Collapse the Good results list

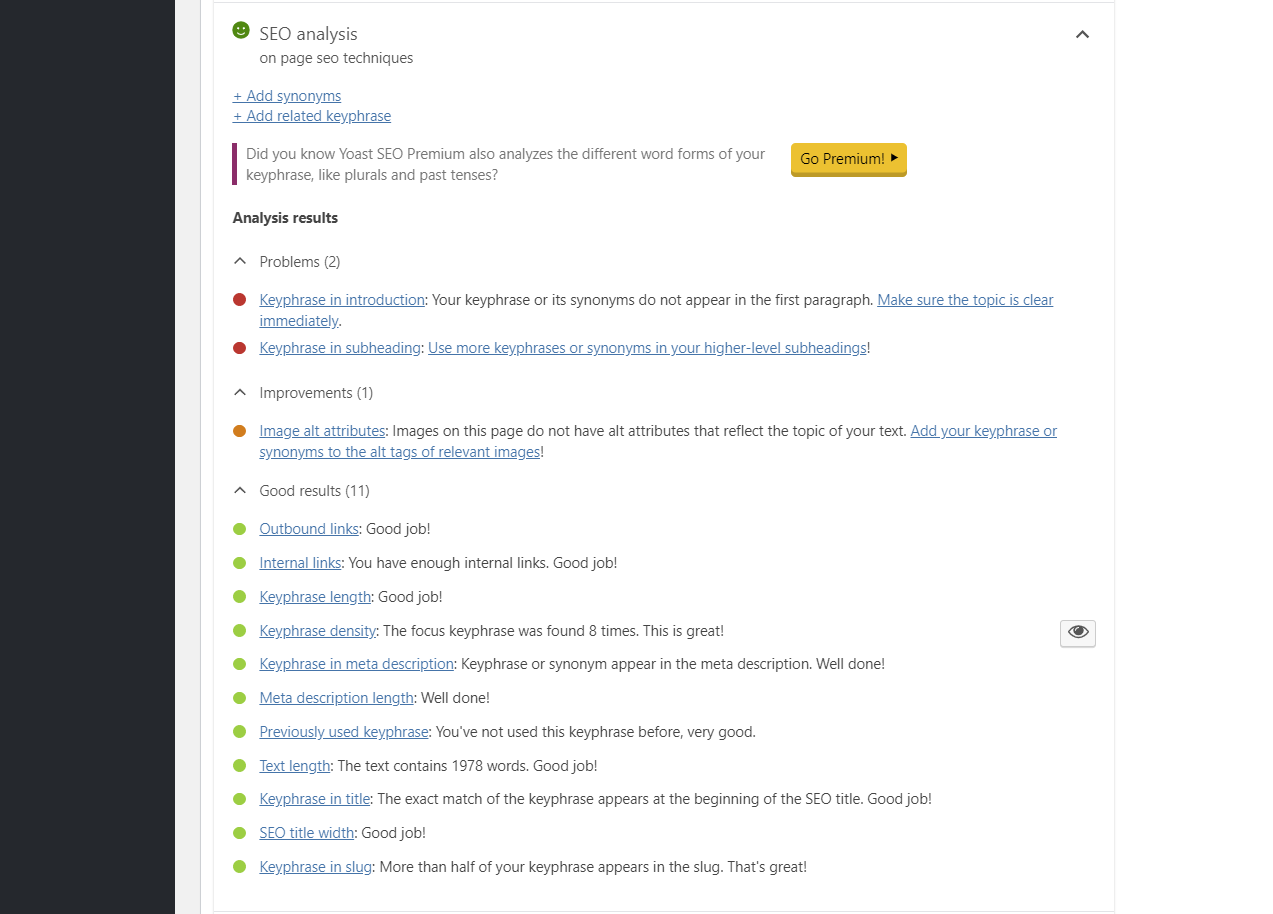pos(239,490)
